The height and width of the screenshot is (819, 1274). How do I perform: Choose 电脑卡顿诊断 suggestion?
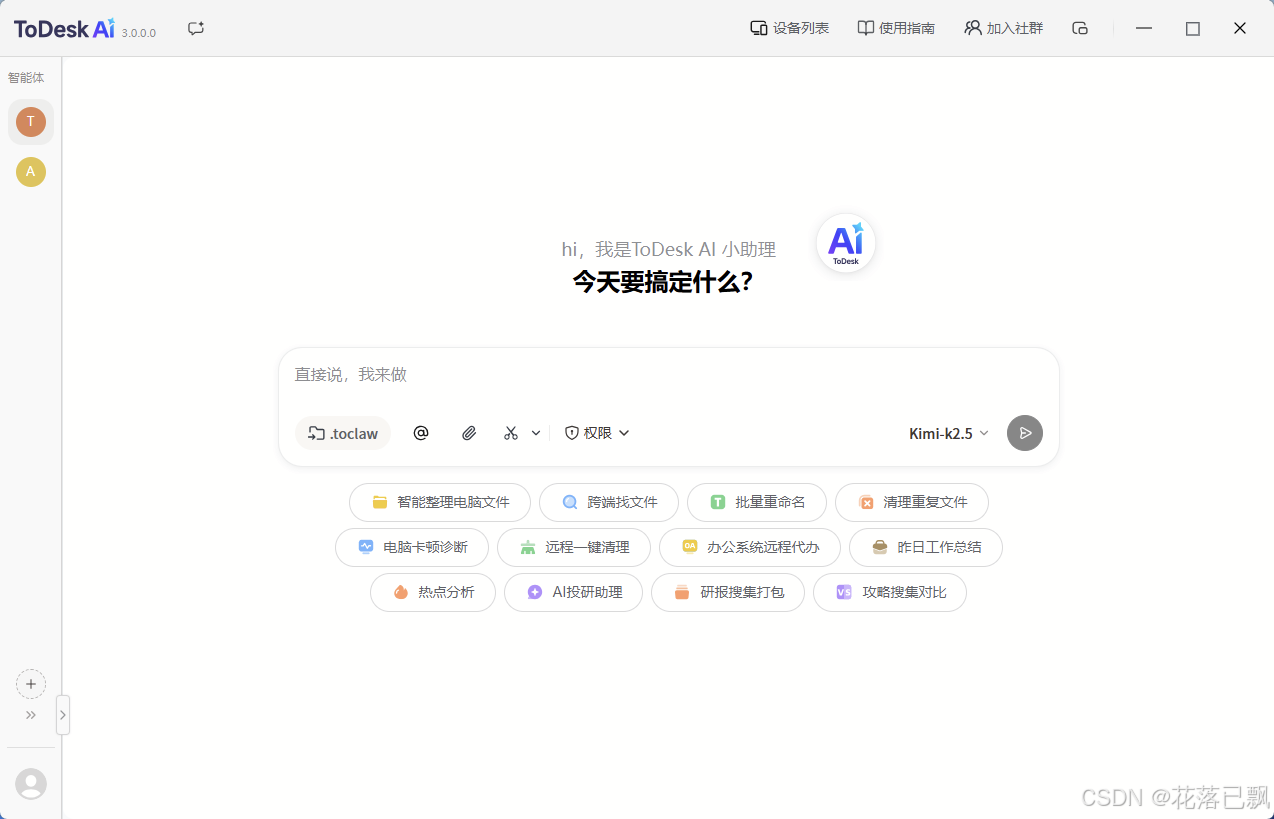(x=412, y=547)
